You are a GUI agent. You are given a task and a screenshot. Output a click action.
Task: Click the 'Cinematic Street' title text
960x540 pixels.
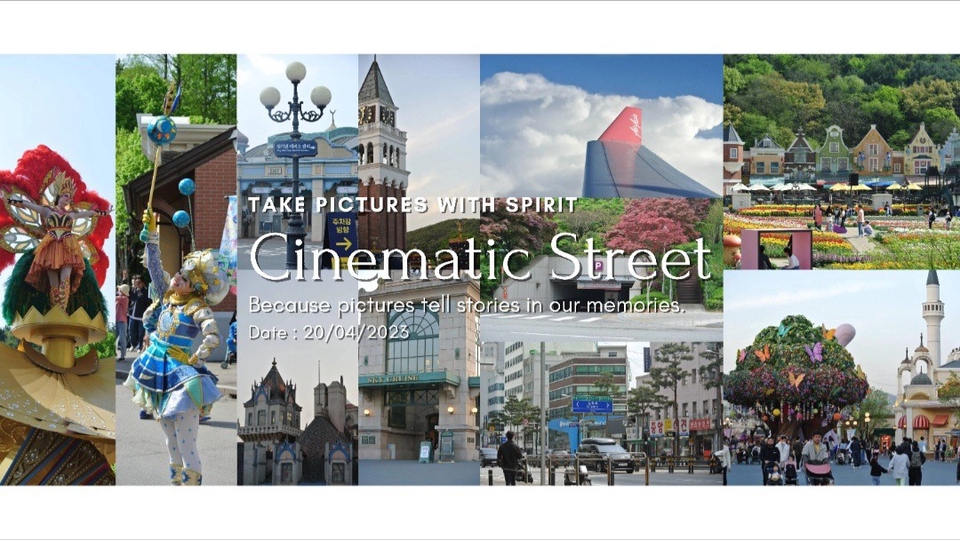click(480, 257)
